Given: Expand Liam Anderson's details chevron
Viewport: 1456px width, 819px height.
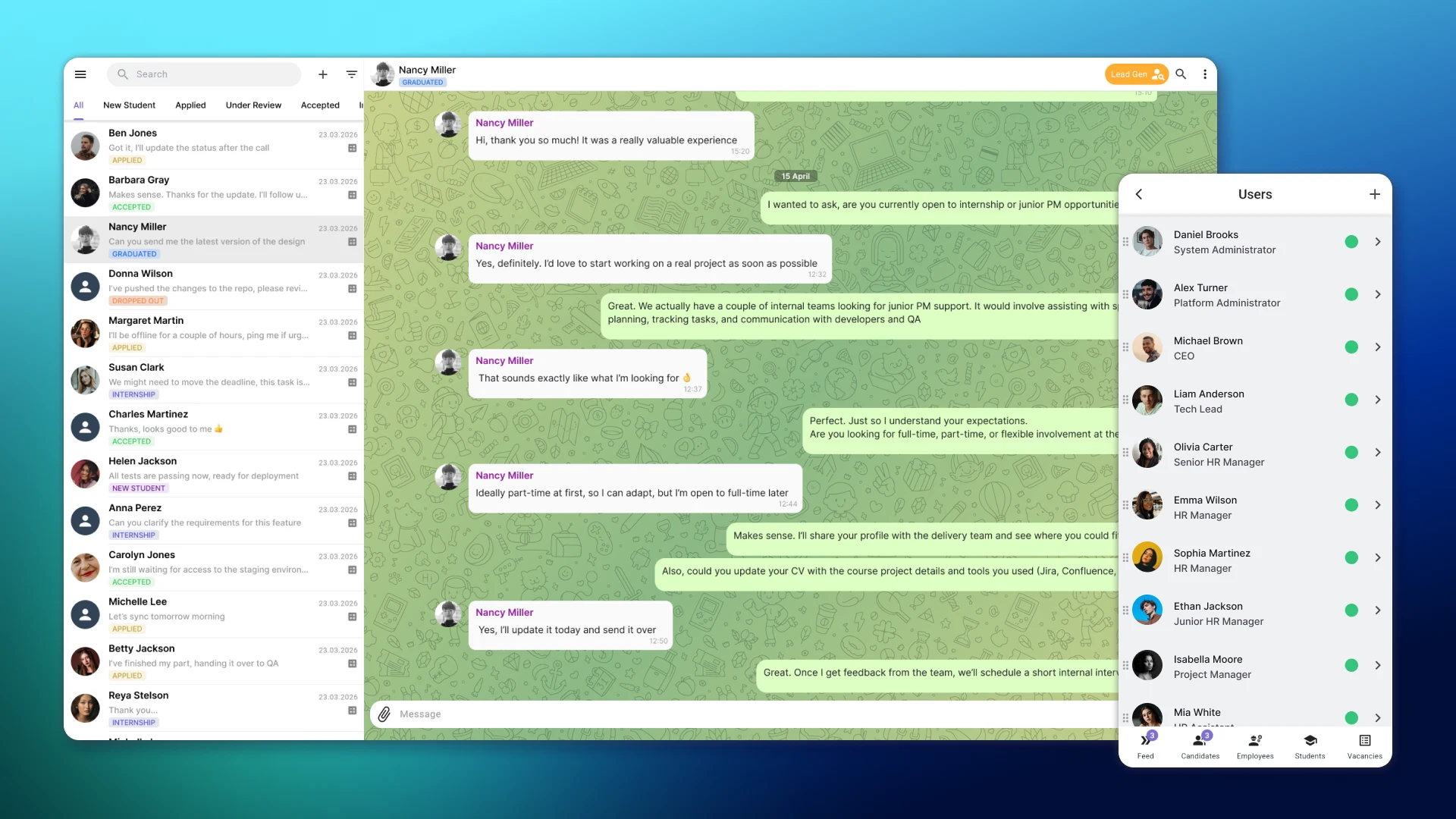Looking at the screenshot, I should point(1378,400).
